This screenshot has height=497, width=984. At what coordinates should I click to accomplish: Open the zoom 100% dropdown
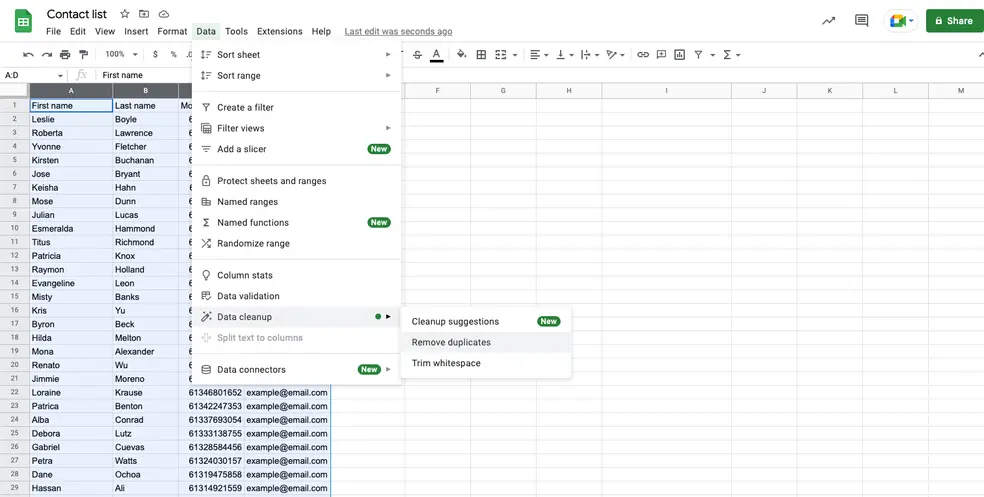pyautogui.click(x=121, y=55)
